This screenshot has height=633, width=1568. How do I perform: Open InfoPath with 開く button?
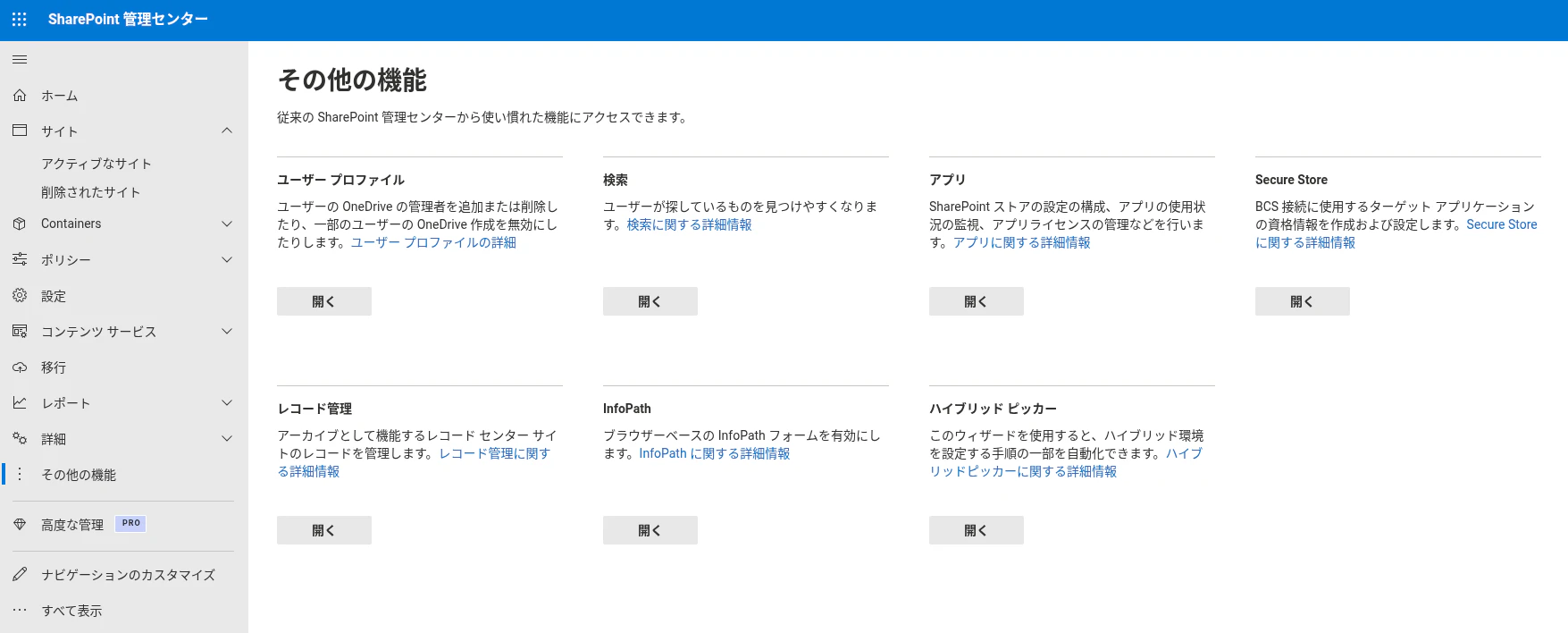pos(650,530)
